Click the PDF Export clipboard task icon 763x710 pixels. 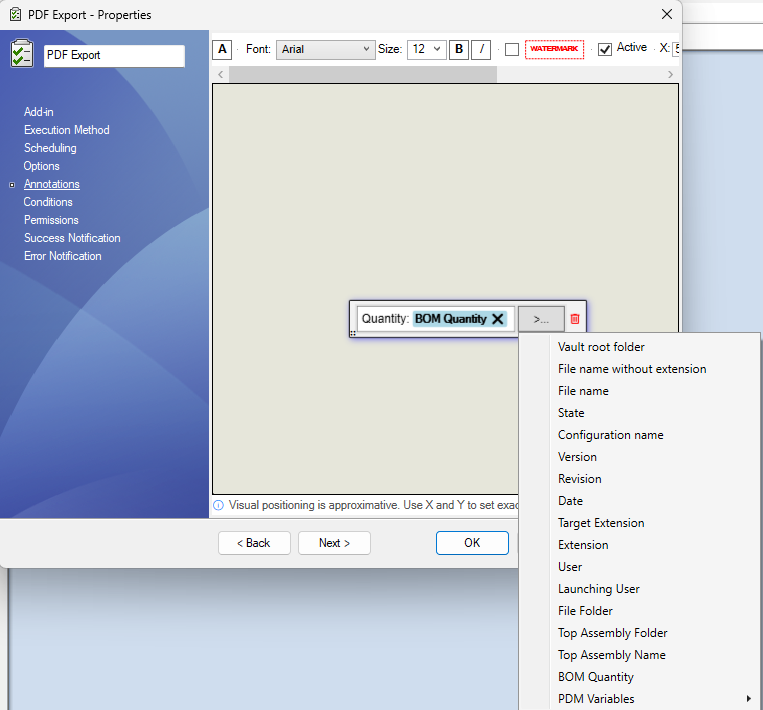(21, 53)
